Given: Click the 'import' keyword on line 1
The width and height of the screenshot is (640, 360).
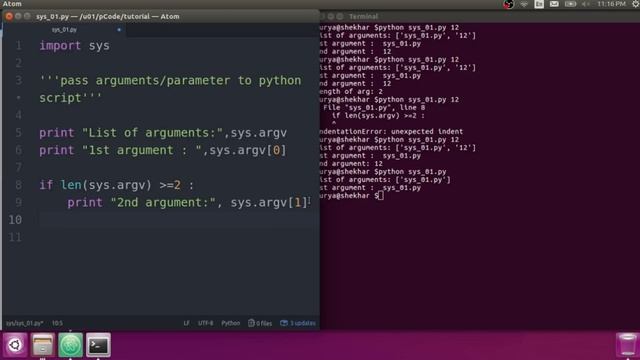Looking at the screenshot, I should pos(60,46).
